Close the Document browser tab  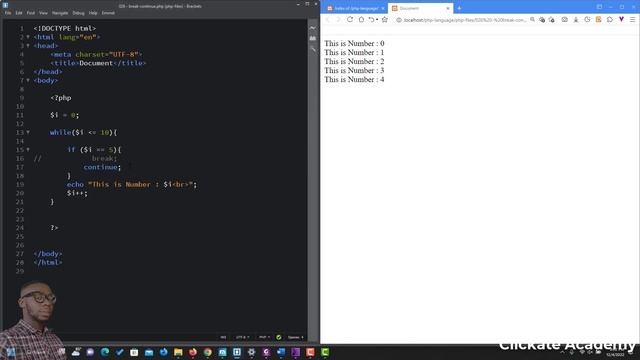[448, 8]
